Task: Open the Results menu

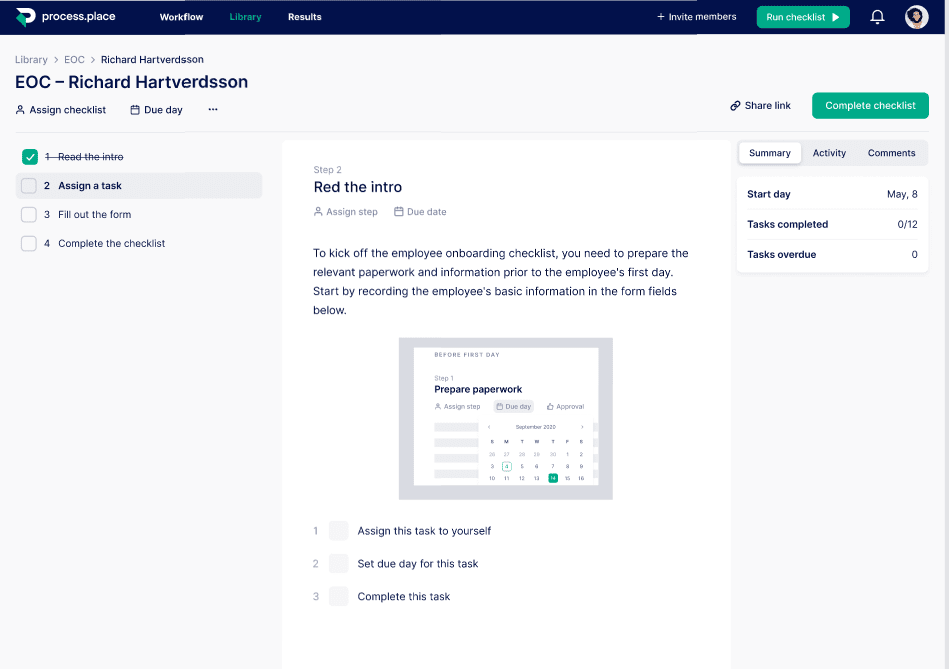Action: pyautogui.click(x=304, y=17)
